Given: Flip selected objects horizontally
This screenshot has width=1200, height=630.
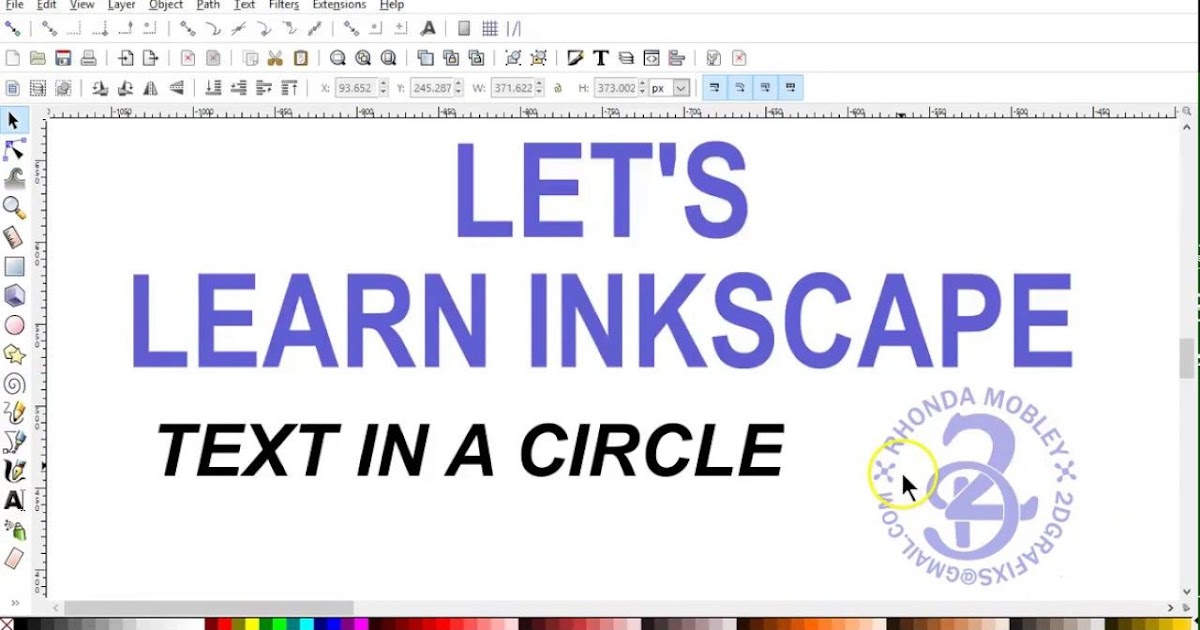Looking at the screenshot, I should [x=150, y=88].
